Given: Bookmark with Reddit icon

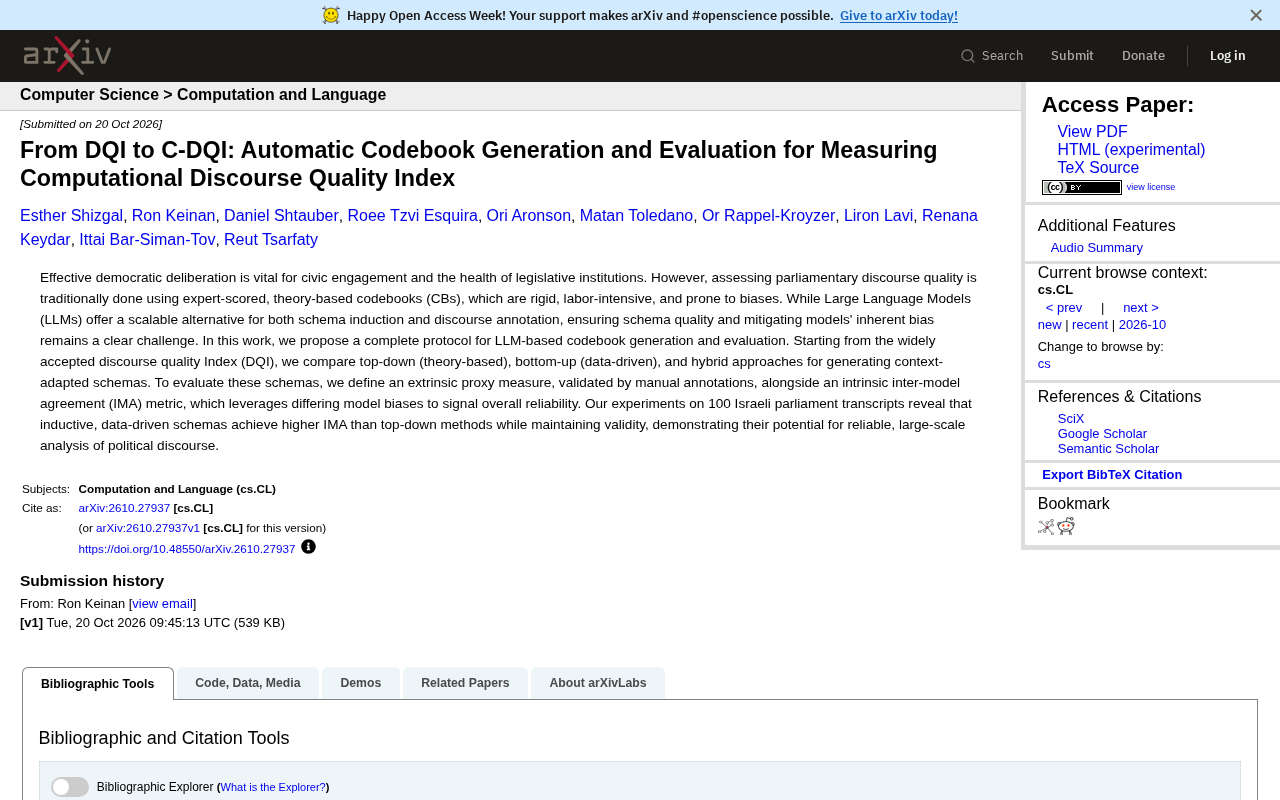Looking at the screenshot, I should tap(1066, 527).
